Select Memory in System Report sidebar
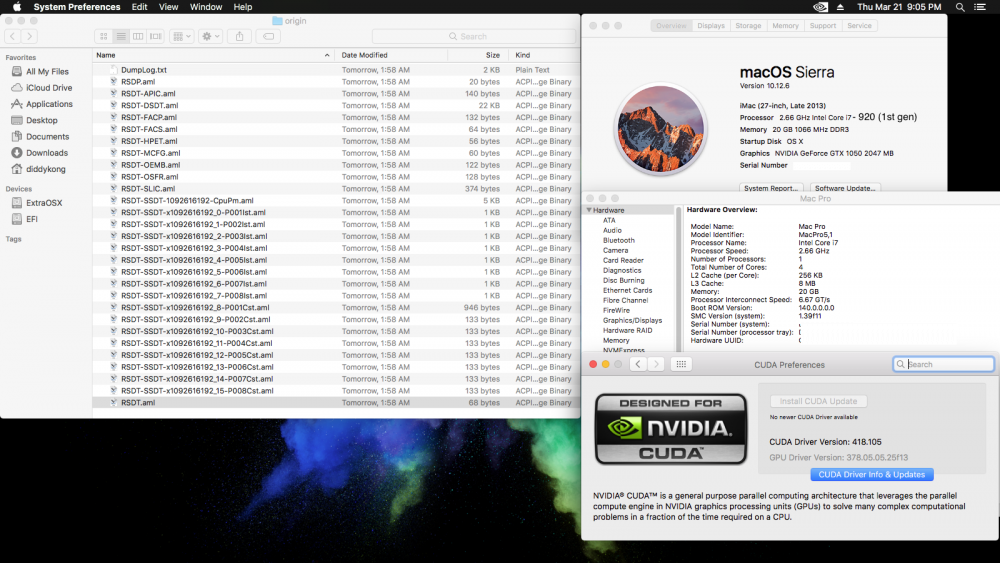This screenshot has width=1000, height=563. [616, 341]
